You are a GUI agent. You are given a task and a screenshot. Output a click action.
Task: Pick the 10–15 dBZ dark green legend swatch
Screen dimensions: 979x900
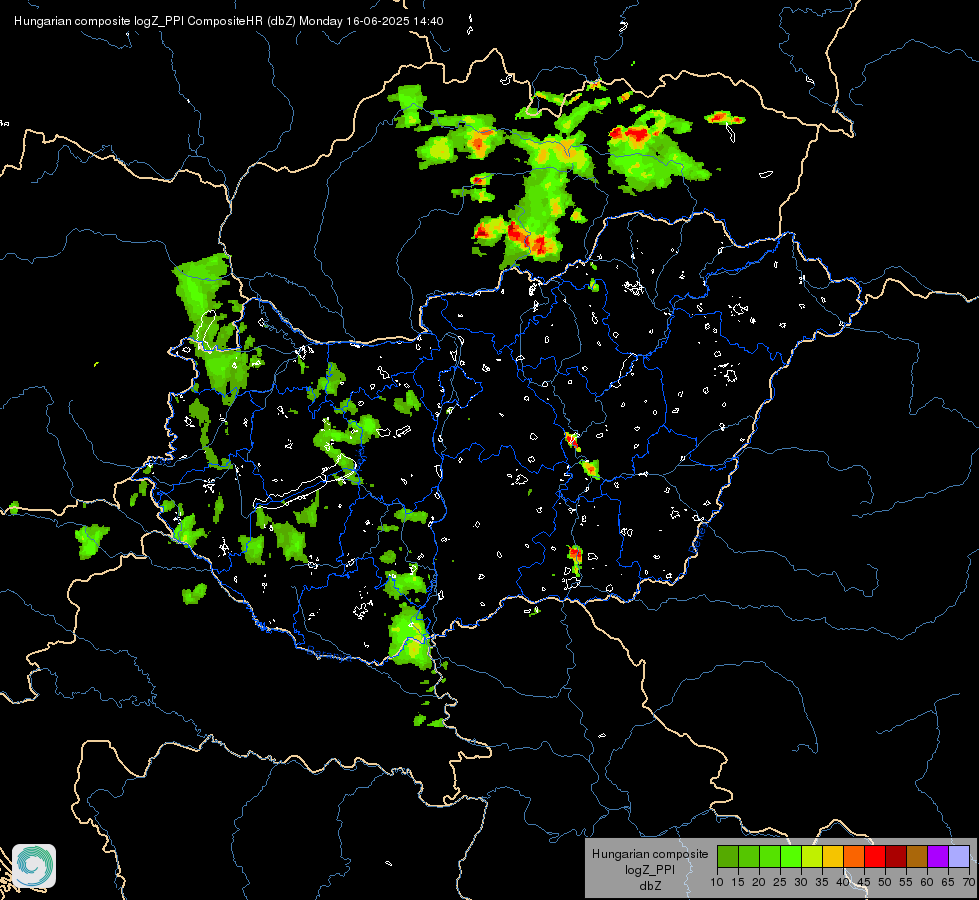[728, 856]
